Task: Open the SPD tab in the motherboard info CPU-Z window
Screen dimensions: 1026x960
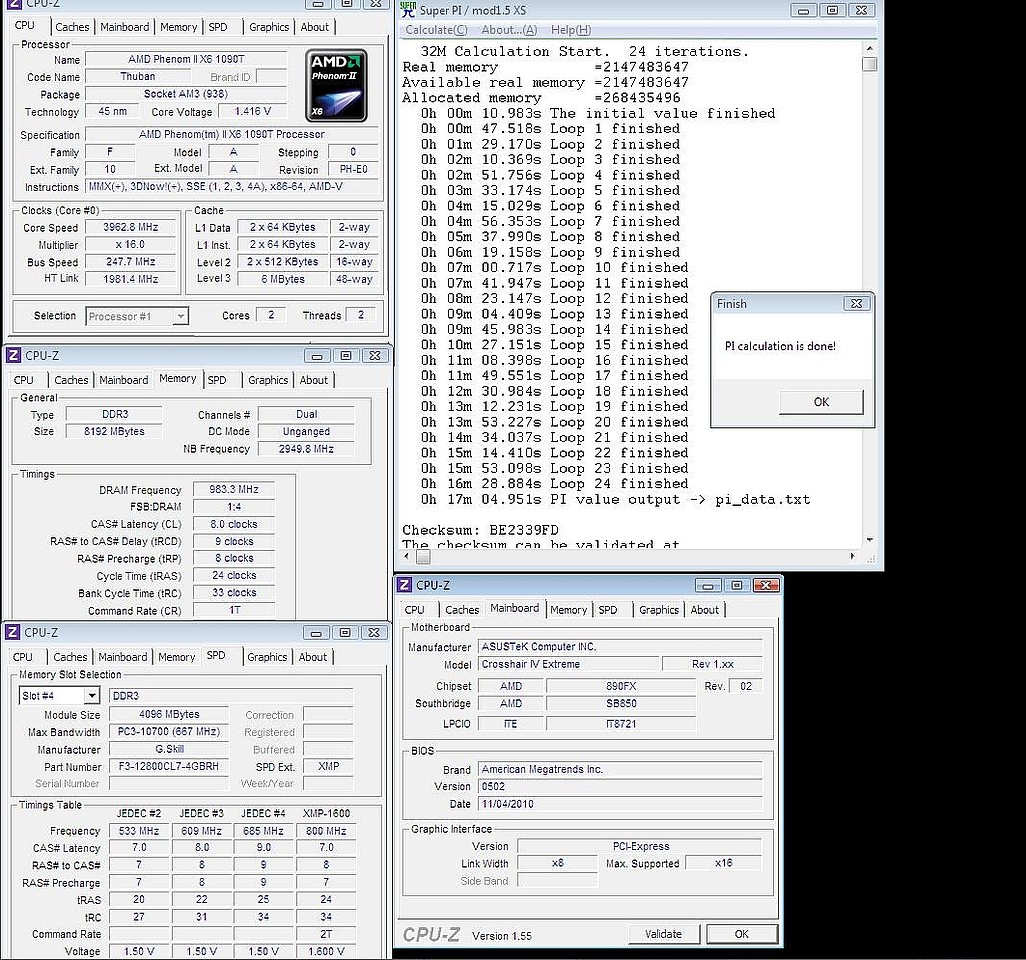Action: 608,610
